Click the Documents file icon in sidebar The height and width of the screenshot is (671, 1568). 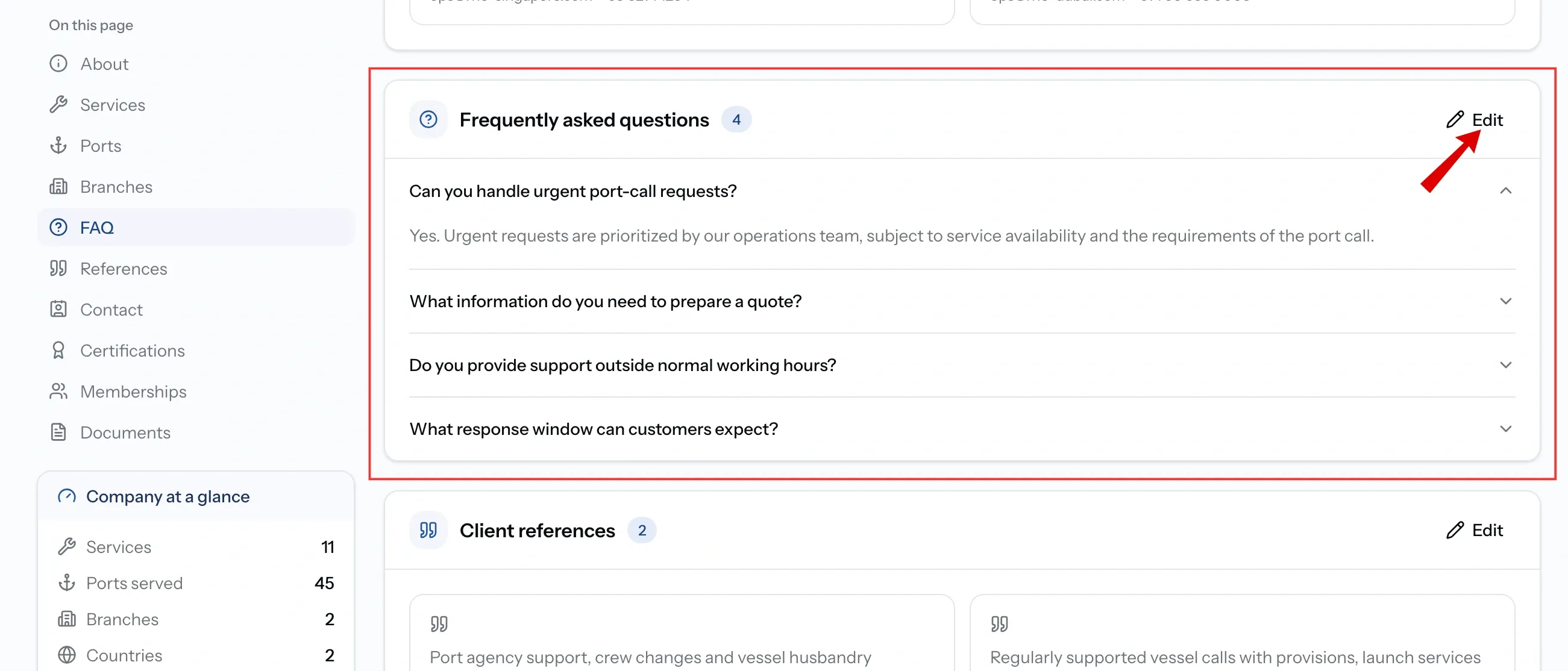(x=58, y=432)
